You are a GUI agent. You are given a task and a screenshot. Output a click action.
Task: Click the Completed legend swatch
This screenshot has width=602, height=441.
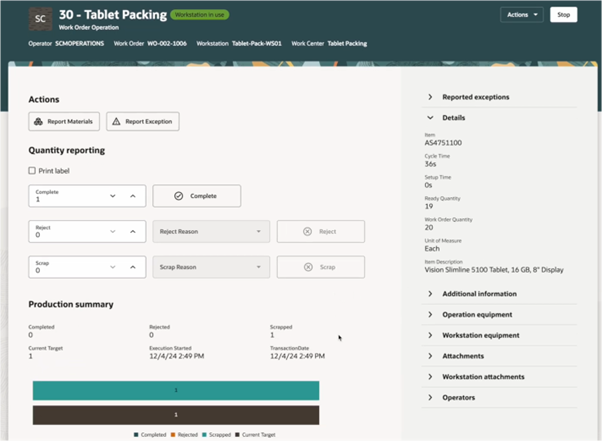pyautogui.click(x=136, y=435)
